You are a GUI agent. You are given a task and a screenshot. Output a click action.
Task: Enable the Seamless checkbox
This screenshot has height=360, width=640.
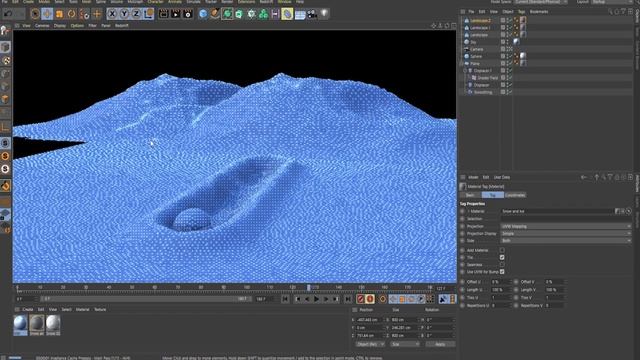[x=502, y=264]
